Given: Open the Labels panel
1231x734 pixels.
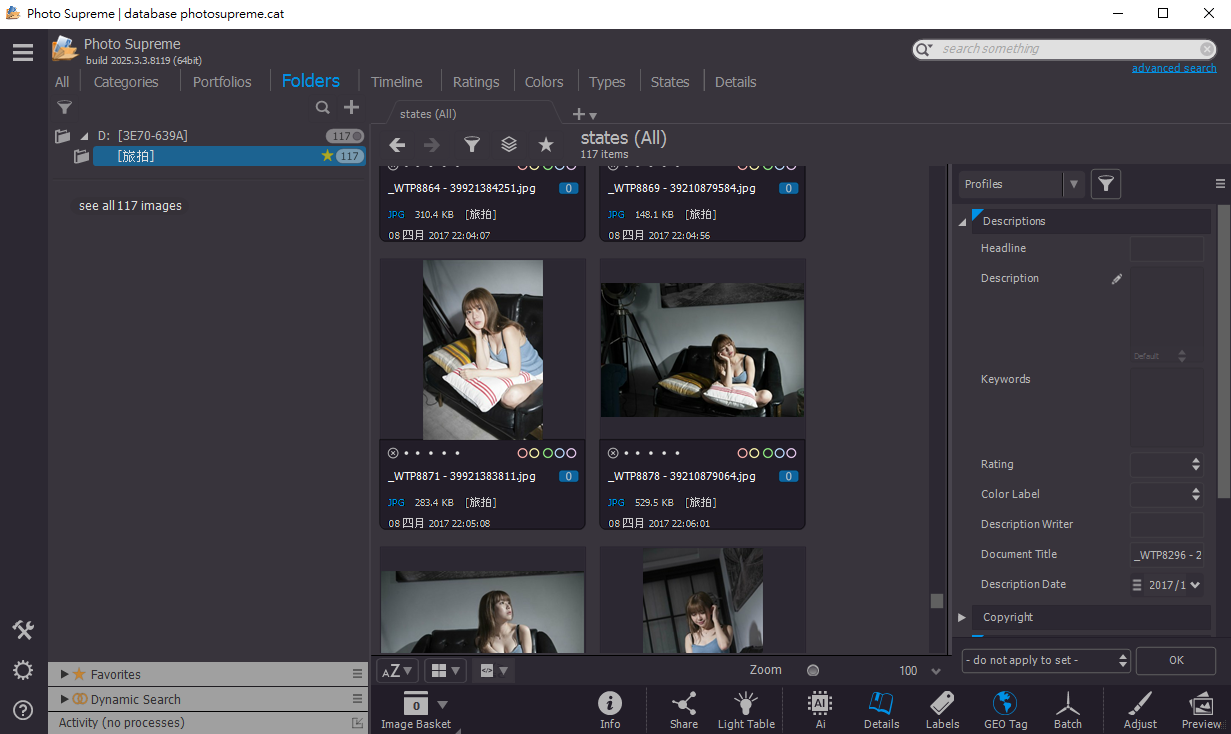Looking at the screenshot, I should click(x=942, y=709).
